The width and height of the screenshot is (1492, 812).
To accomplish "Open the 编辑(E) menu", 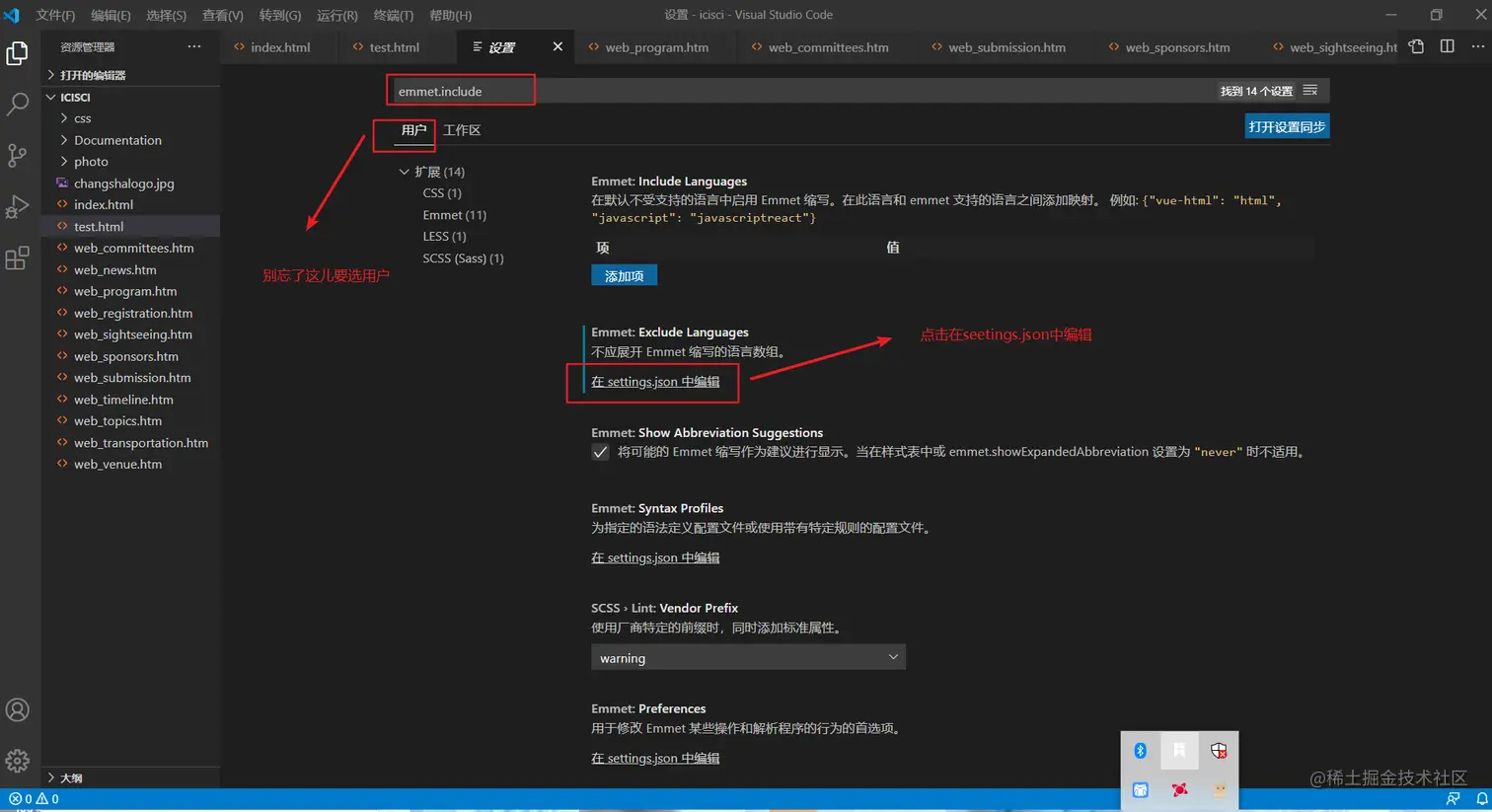I will [x=111, y=15].
